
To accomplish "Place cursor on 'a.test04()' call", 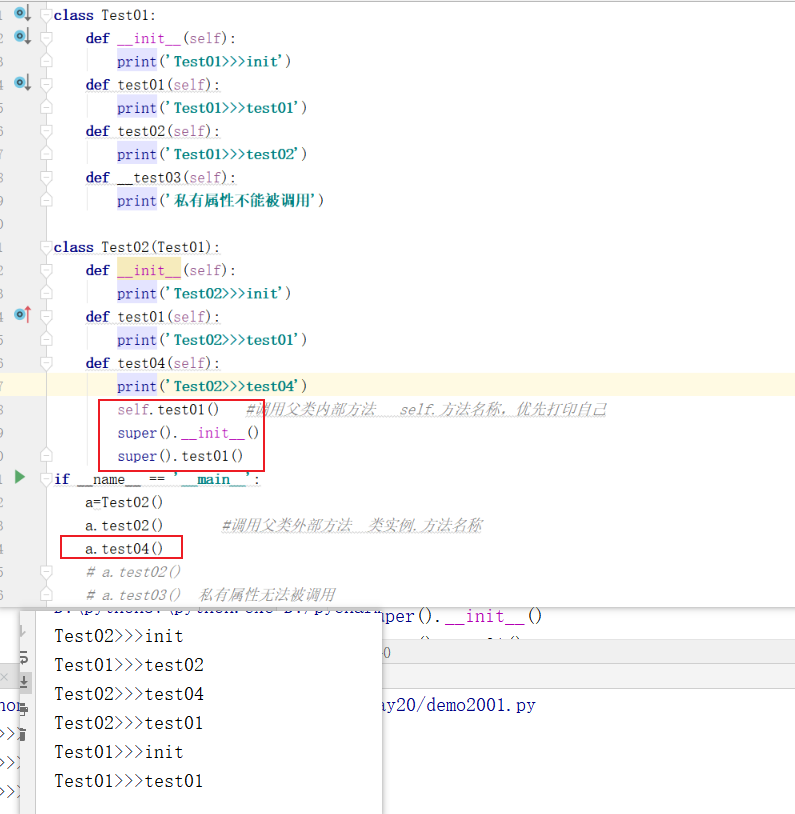I will pos(124,549).
